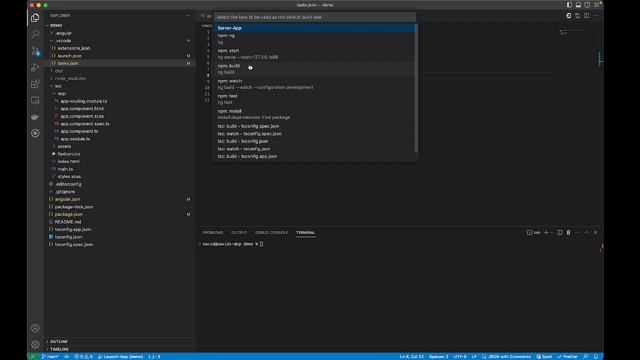Open the Search view in the activity bar
640x360 pixels.
[x=35, y=34]
